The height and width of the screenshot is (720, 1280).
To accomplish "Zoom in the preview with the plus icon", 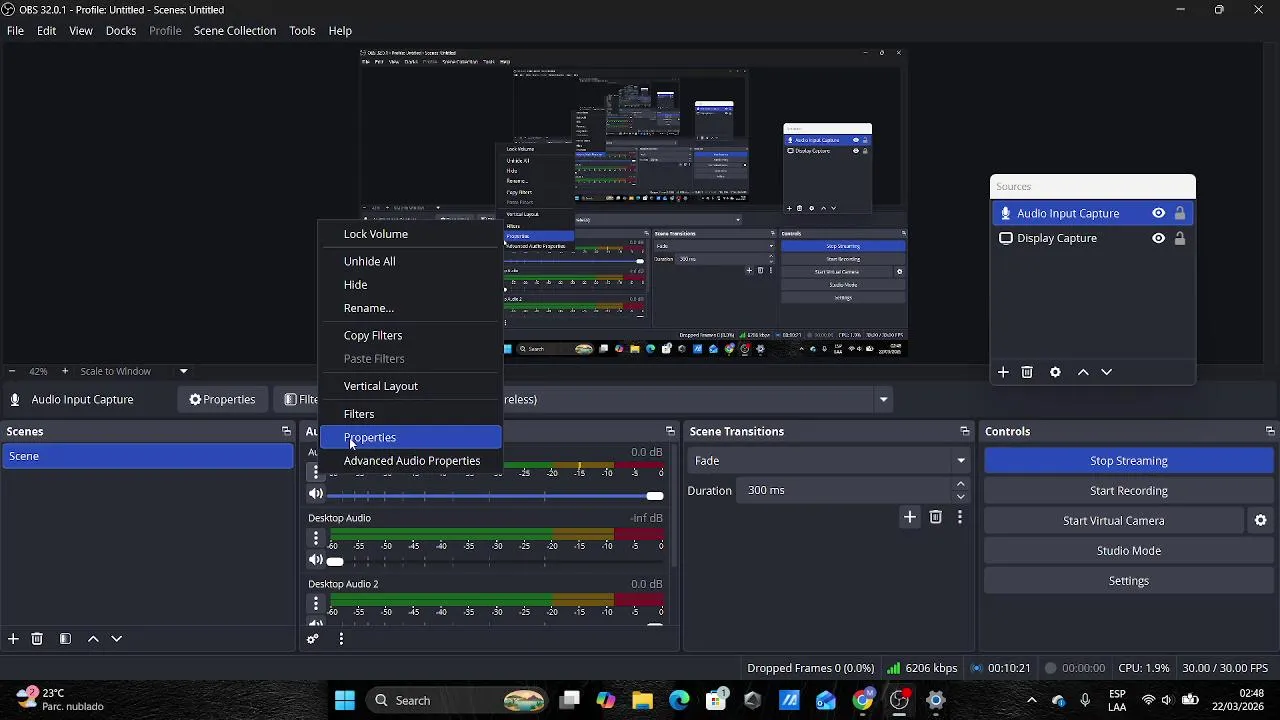I will [65, 371].
